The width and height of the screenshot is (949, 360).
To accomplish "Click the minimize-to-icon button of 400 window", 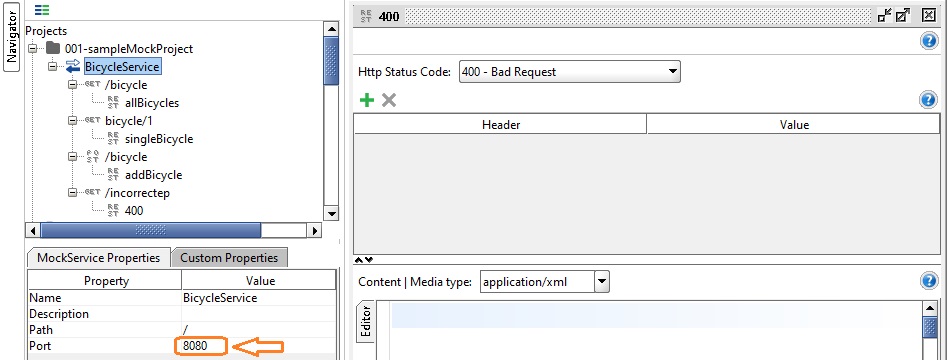I will (x=885, y=16).
